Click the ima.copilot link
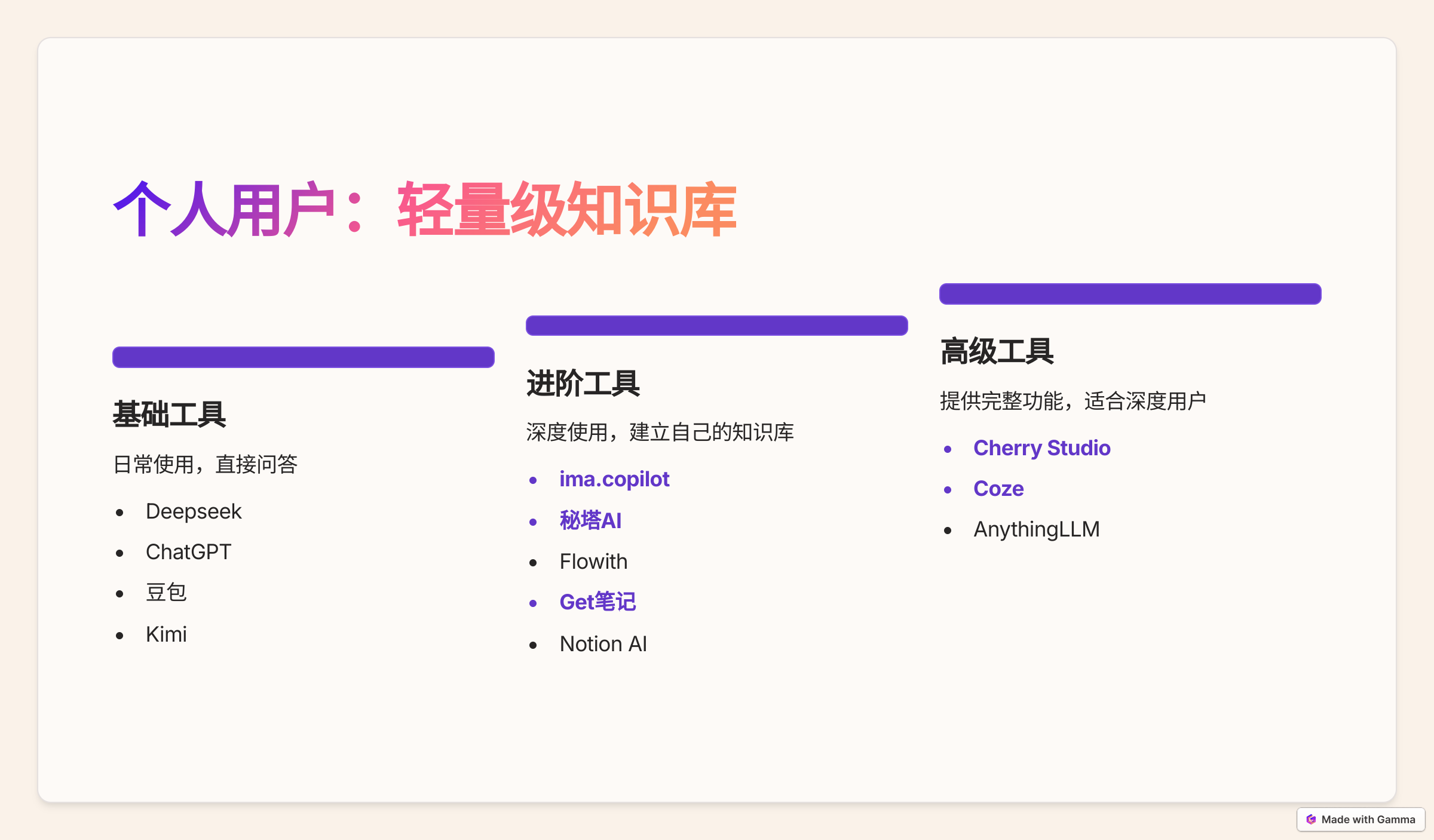 614,479
